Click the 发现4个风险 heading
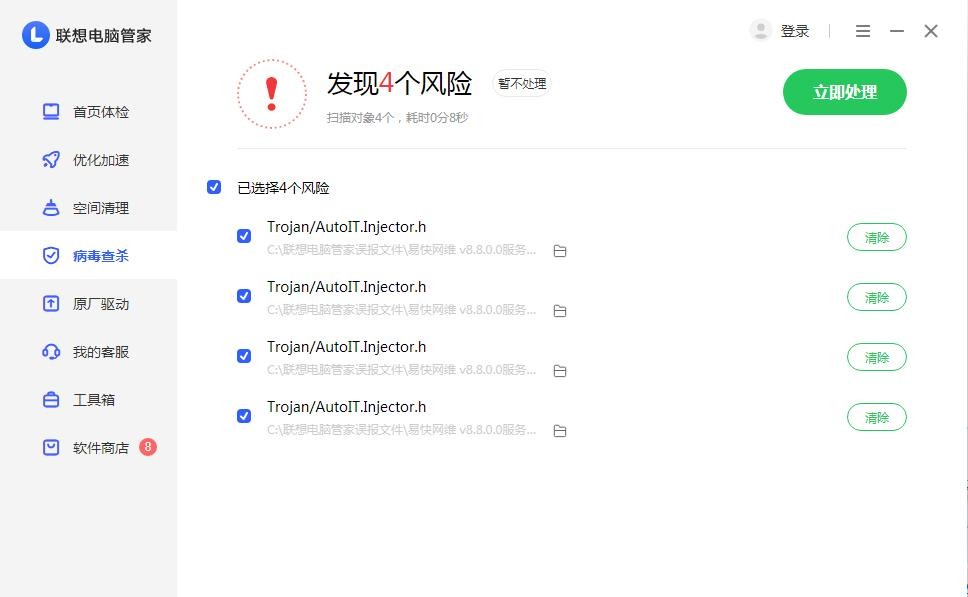This screenshot has height=597, width=968. (399, 83)
